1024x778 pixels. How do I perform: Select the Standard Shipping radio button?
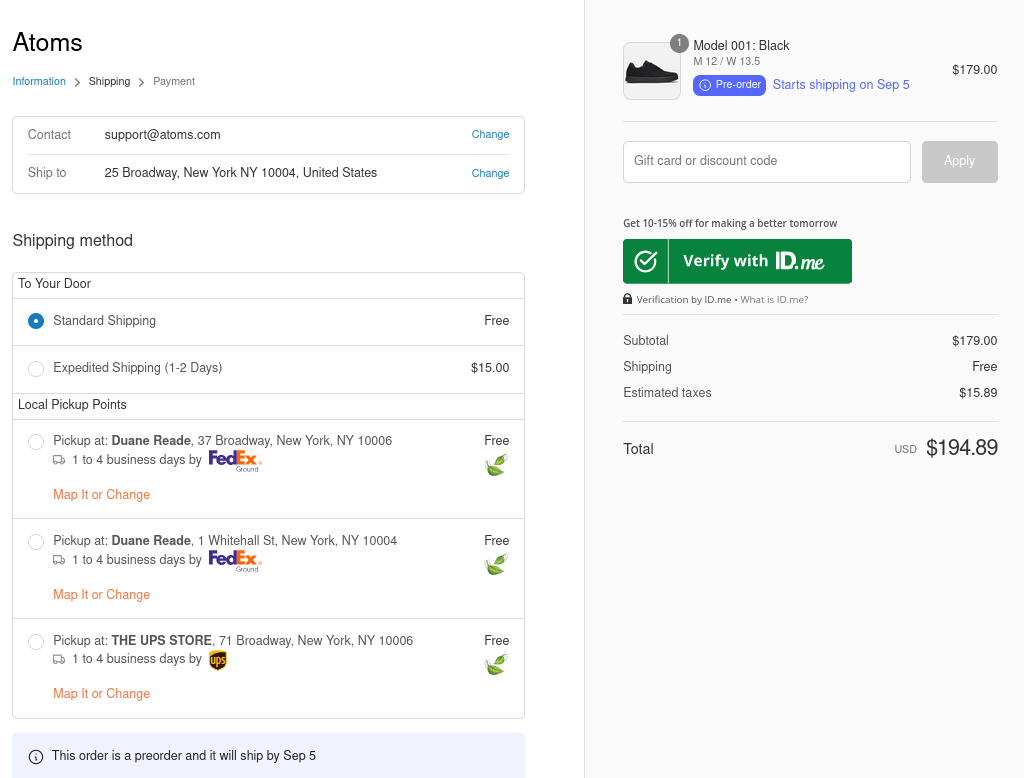36,321
